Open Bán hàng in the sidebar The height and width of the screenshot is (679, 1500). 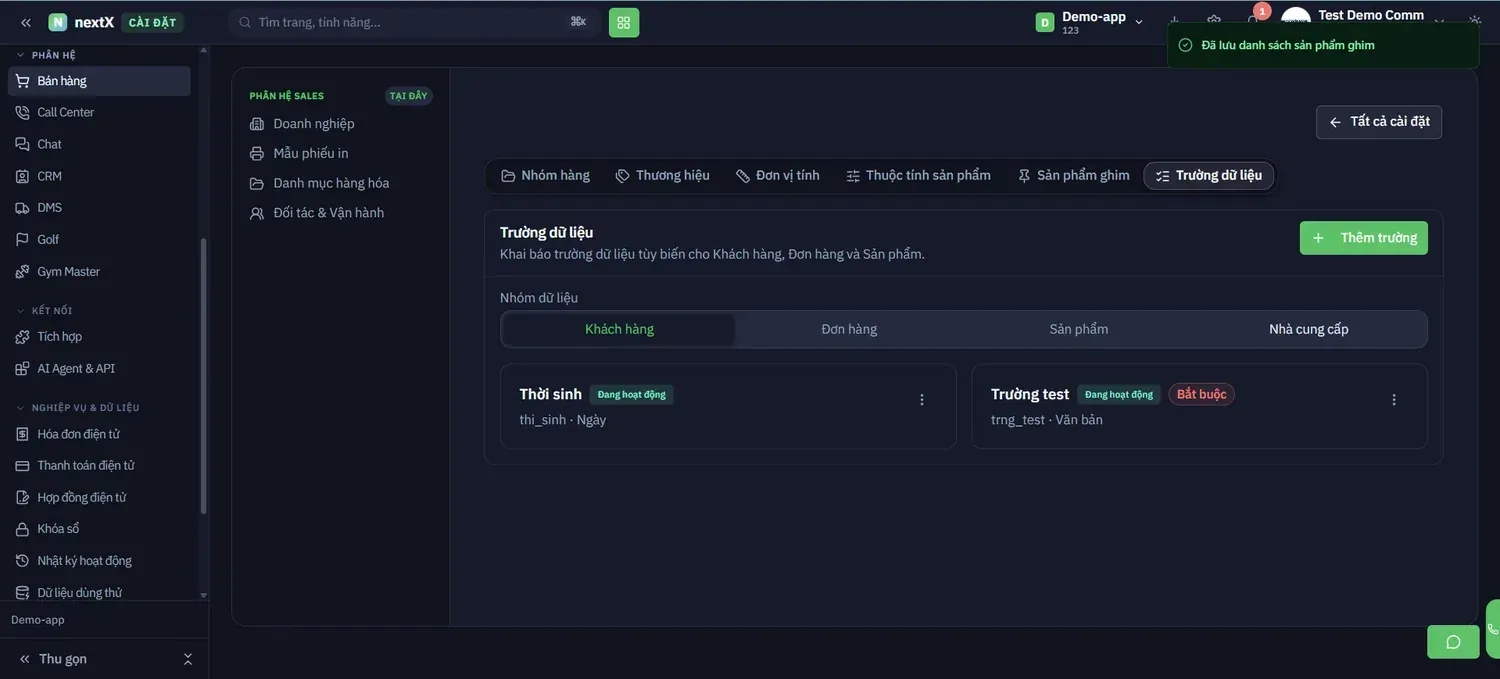[x=99, y=81]
